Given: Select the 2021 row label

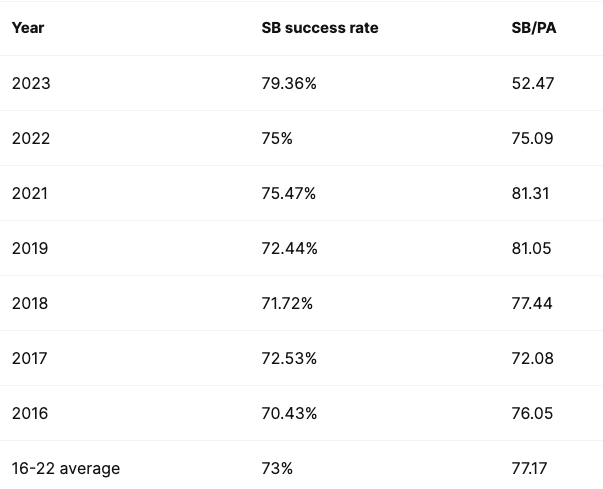Looking at the screenshot, I should pos(30,193).
